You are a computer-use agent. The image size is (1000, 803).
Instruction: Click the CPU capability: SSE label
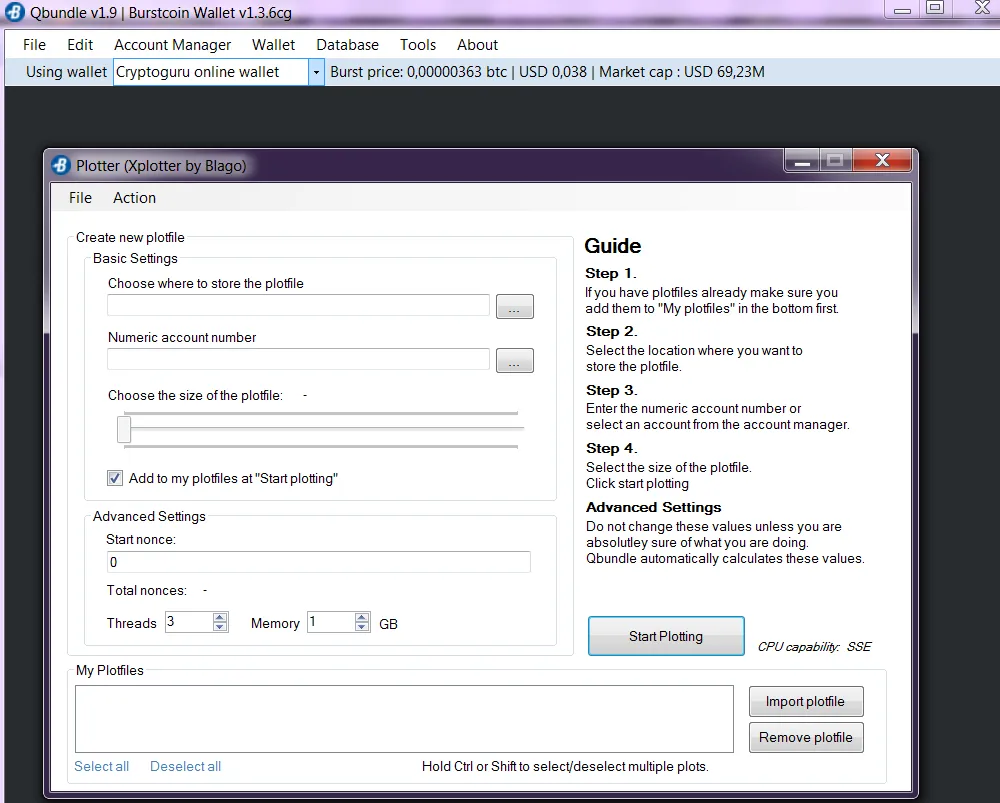(x=814, y=647)
